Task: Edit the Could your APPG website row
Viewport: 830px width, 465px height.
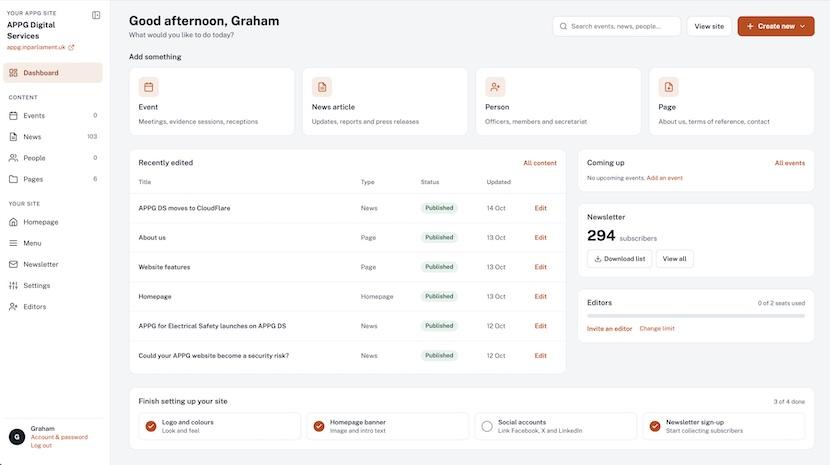Action: (x=540, y=355)
